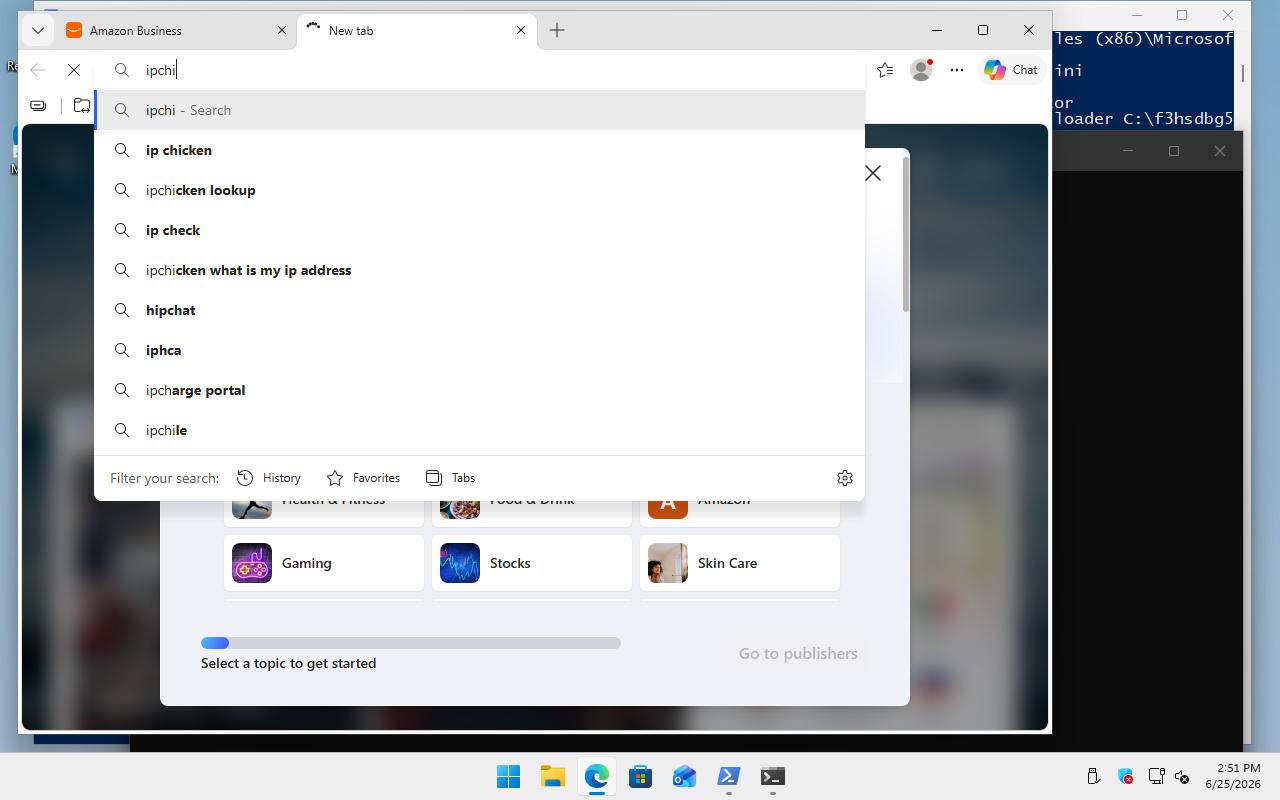This screenshot has width=1280, height=800.
Task: Select the Stocks topic card
Action: (532, 563)
